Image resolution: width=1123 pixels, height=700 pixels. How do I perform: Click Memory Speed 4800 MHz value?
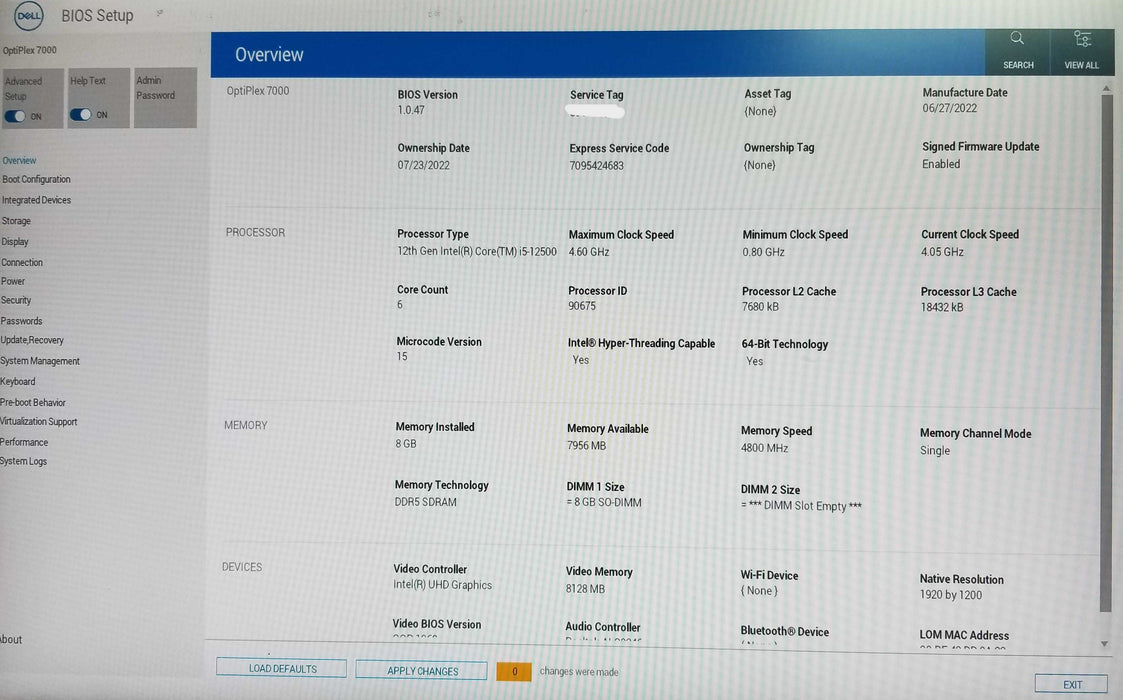[764, 448]
